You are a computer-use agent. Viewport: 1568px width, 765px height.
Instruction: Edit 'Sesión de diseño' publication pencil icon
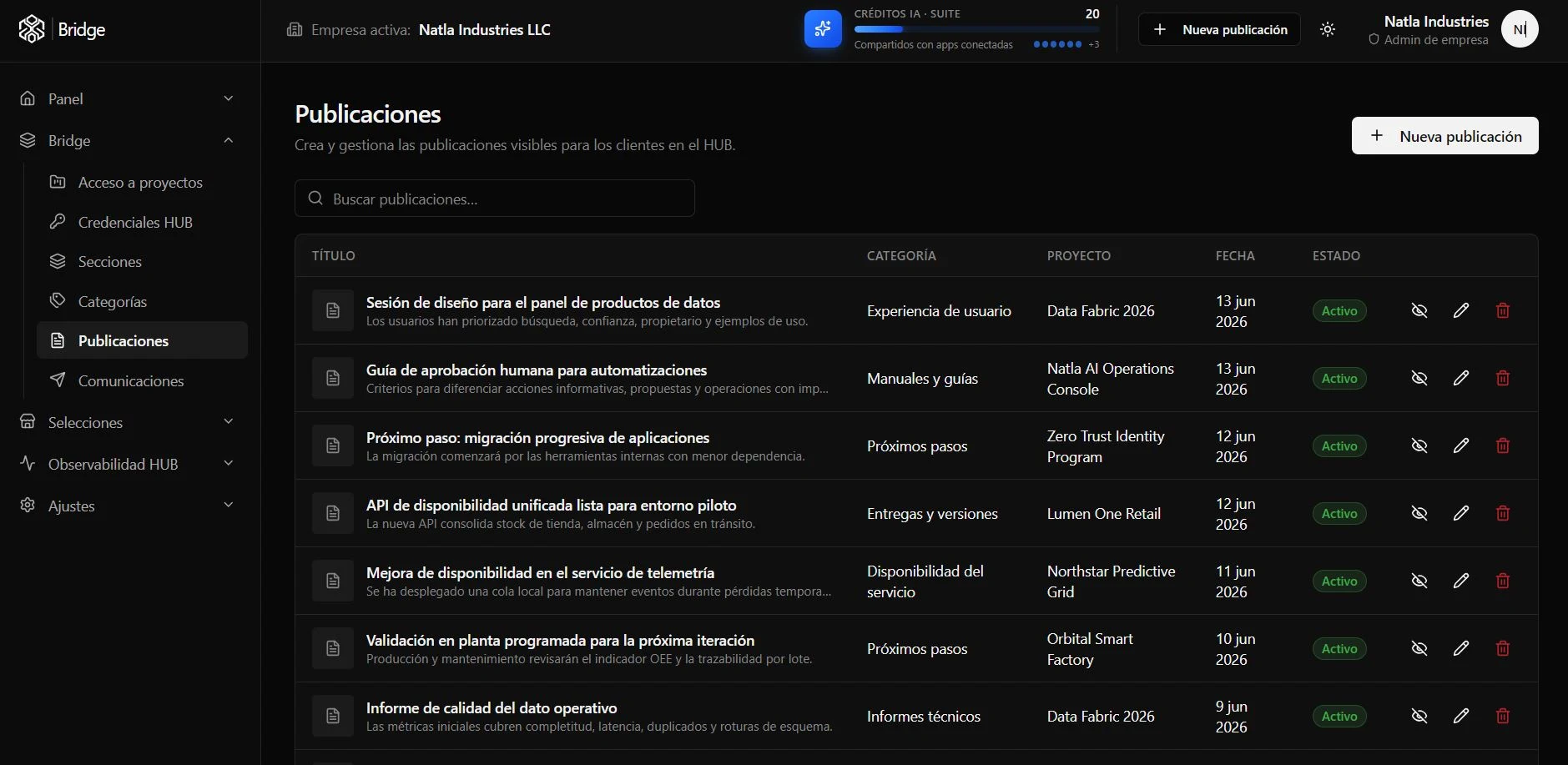(x=1461, y=310)
